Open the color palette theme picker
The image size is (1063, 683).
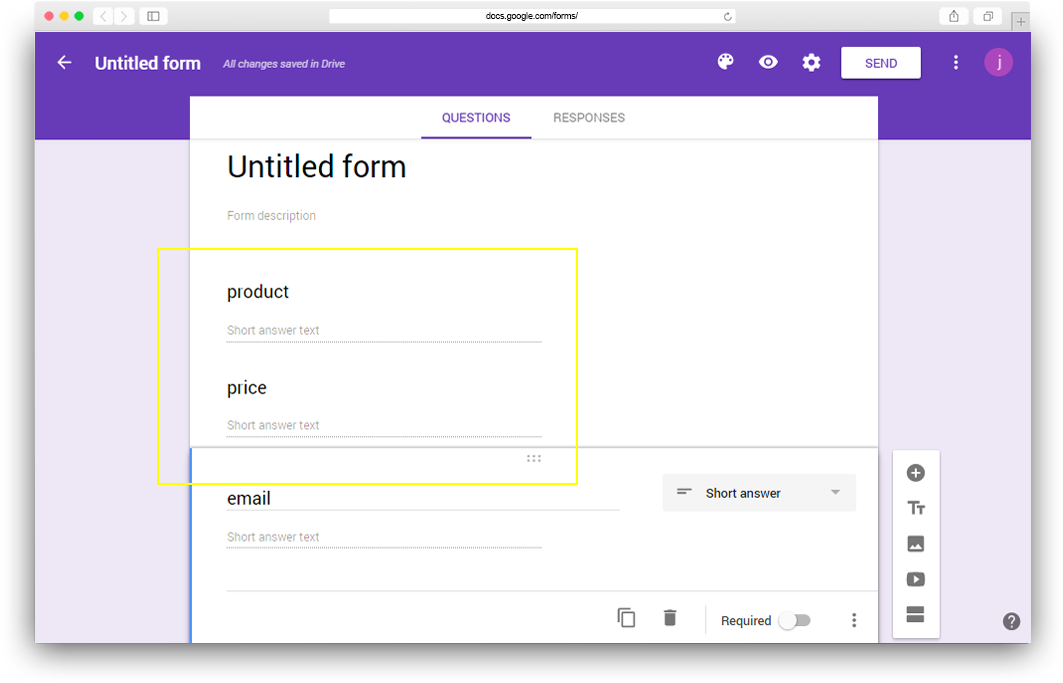coord(725,62)
